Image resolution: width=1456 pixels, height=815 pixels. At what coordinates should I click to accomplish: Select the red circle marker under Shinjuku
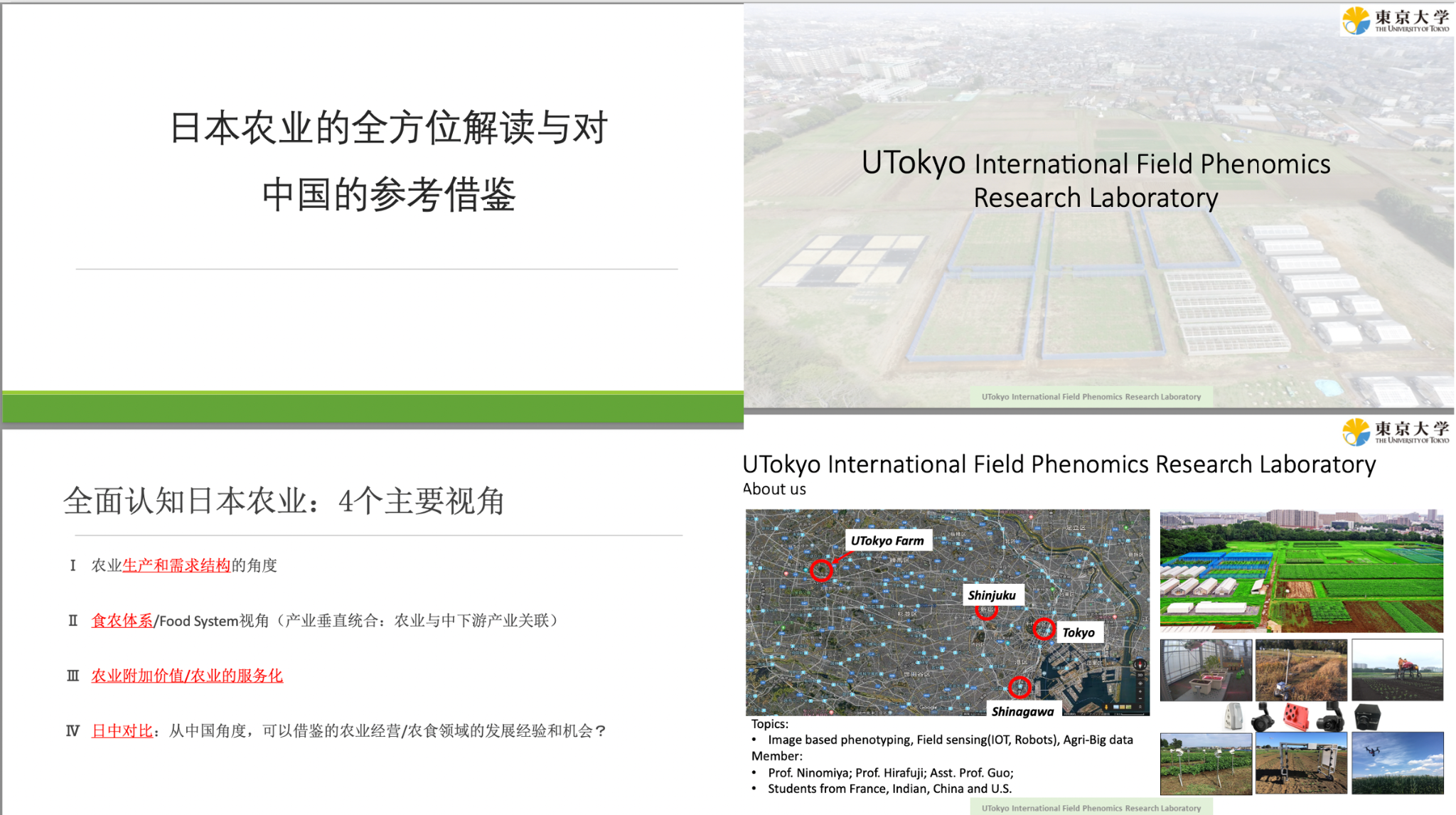(986, 612)
